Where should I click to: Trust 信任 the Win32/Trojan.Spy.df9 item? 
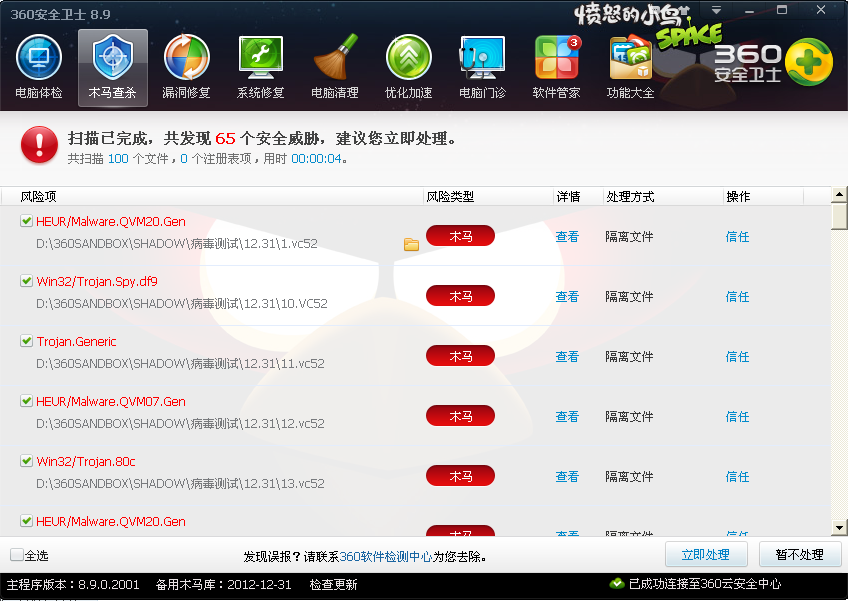pos(737,296)
